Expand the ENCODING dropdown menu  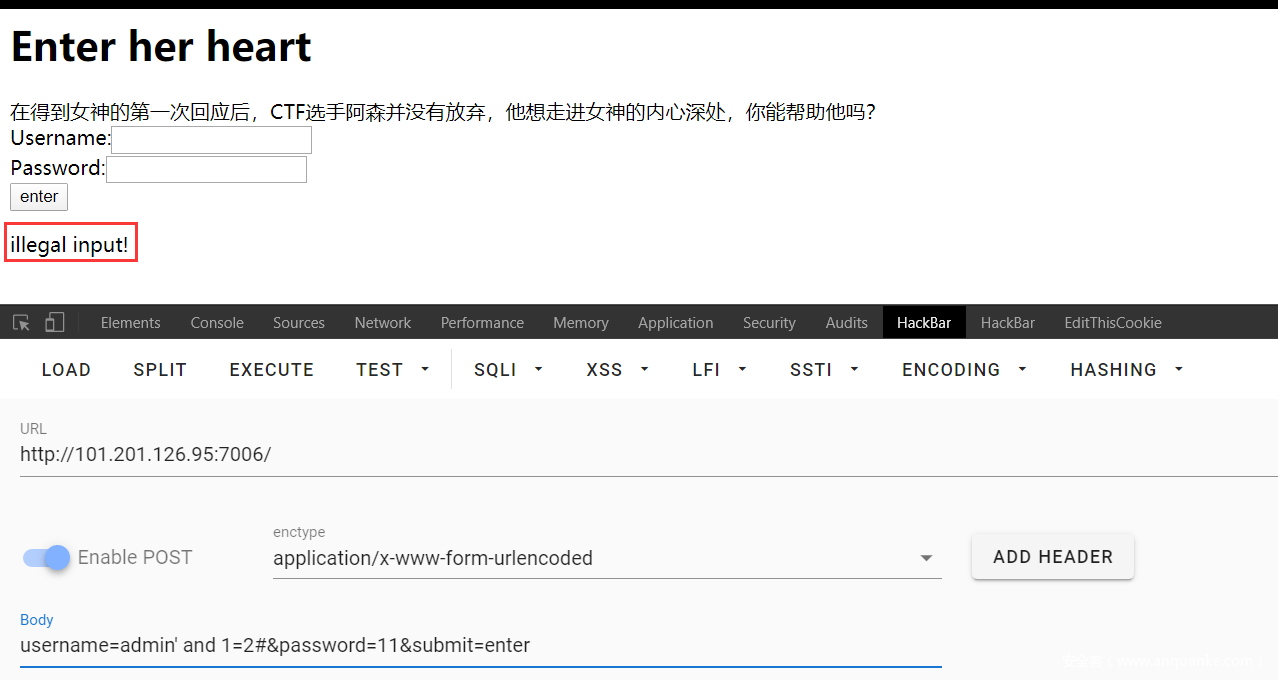964,370
